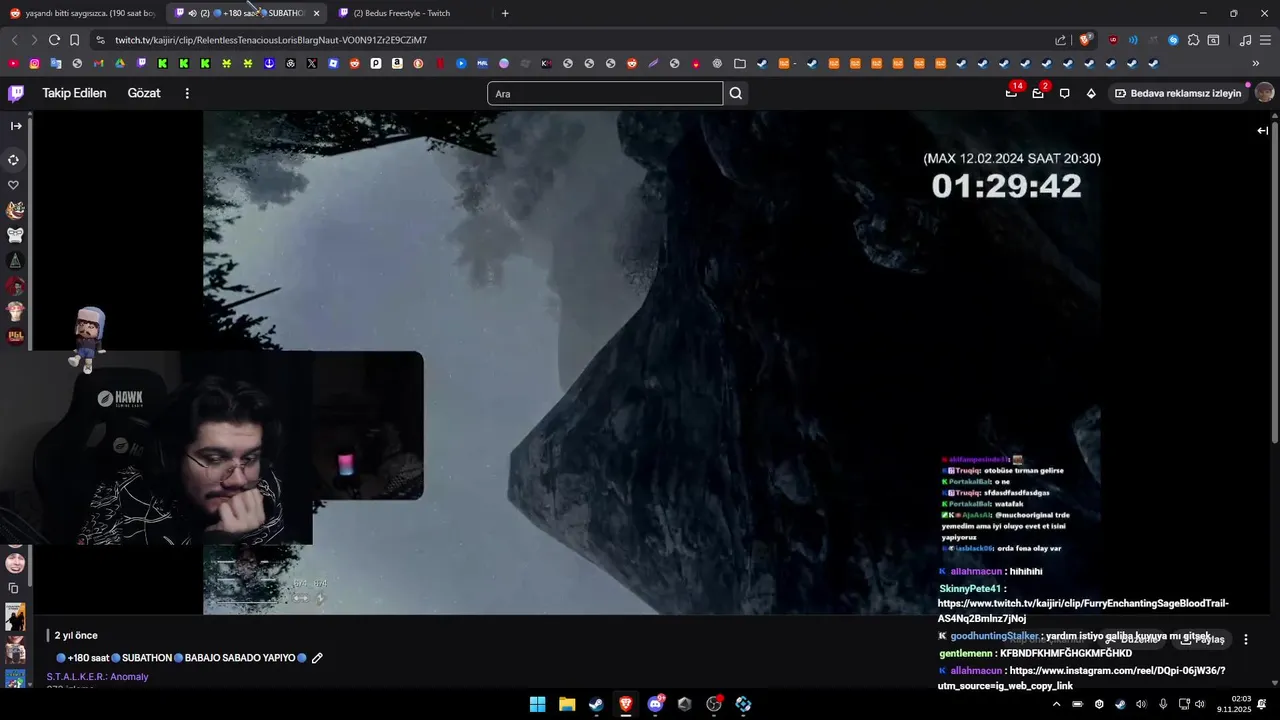Mute the SUBATHON tab audio icon
This screenshot has width=1280, height=720.
[192, 13]
